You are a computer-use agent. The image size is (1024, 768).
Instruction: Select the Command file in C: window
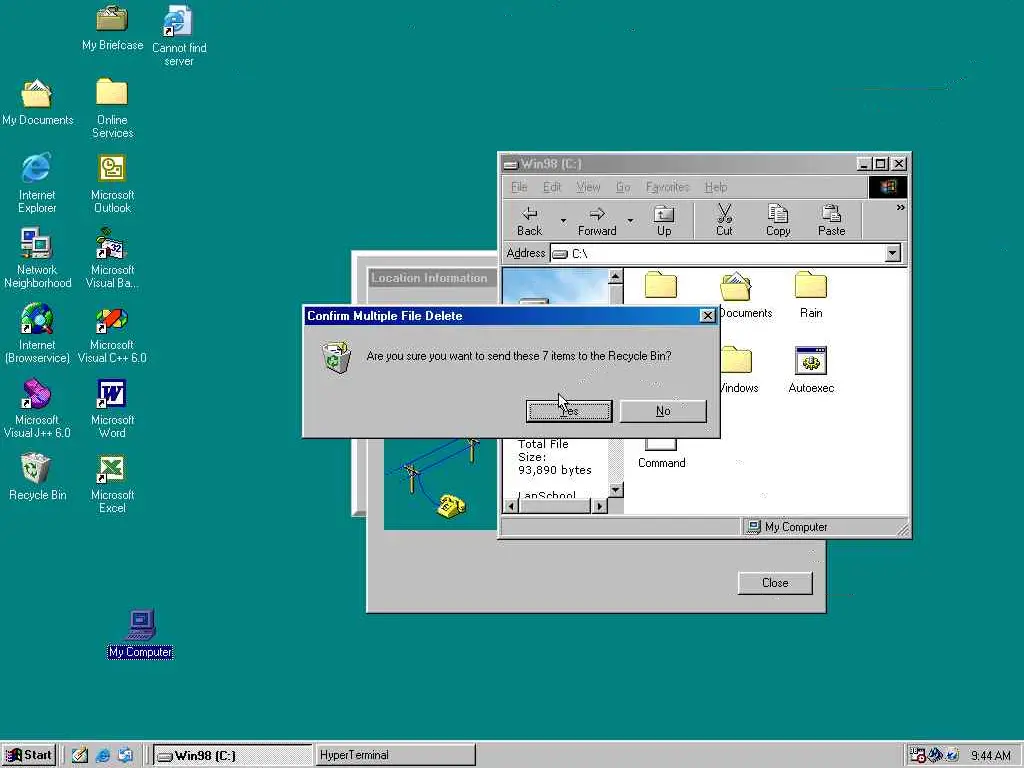662,452
